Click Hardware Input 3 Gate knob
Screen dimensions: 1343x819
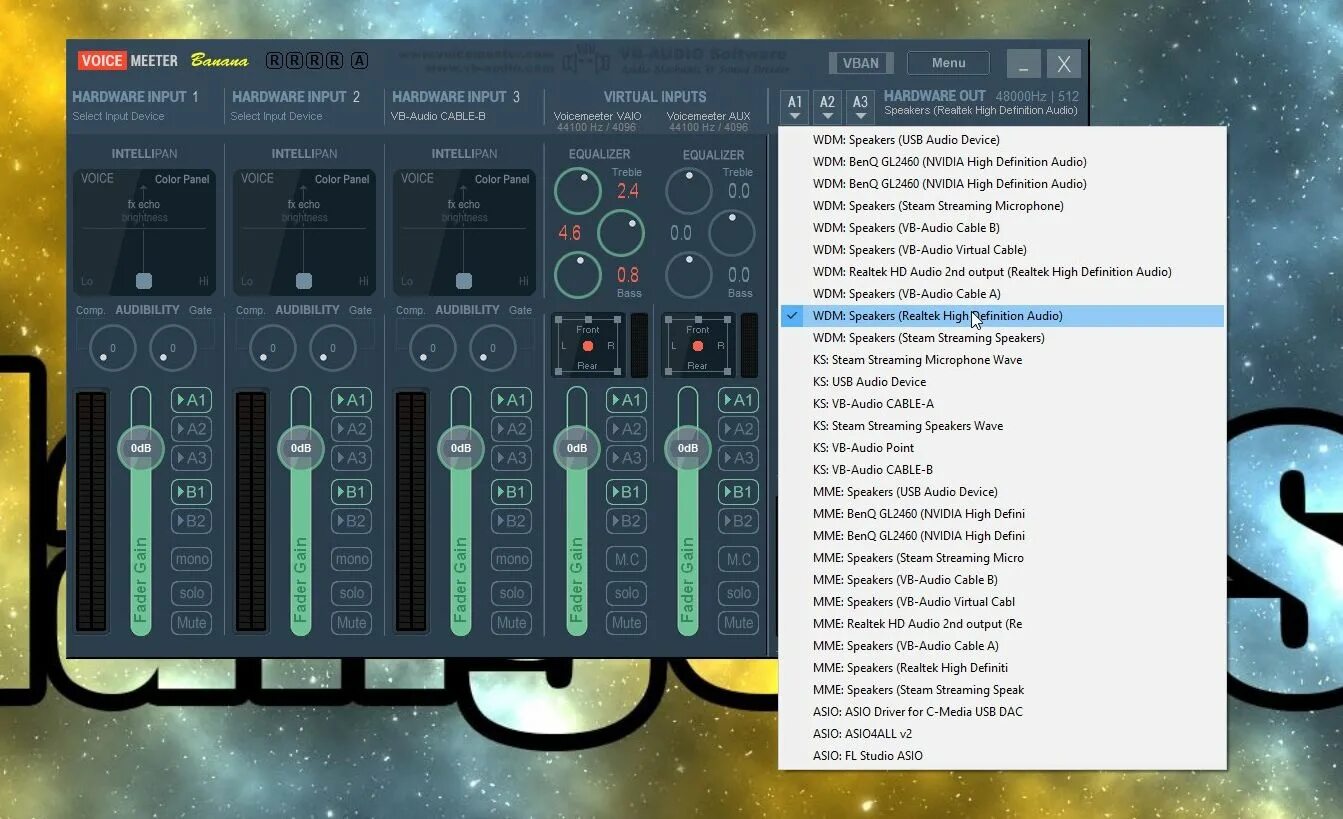493,349
